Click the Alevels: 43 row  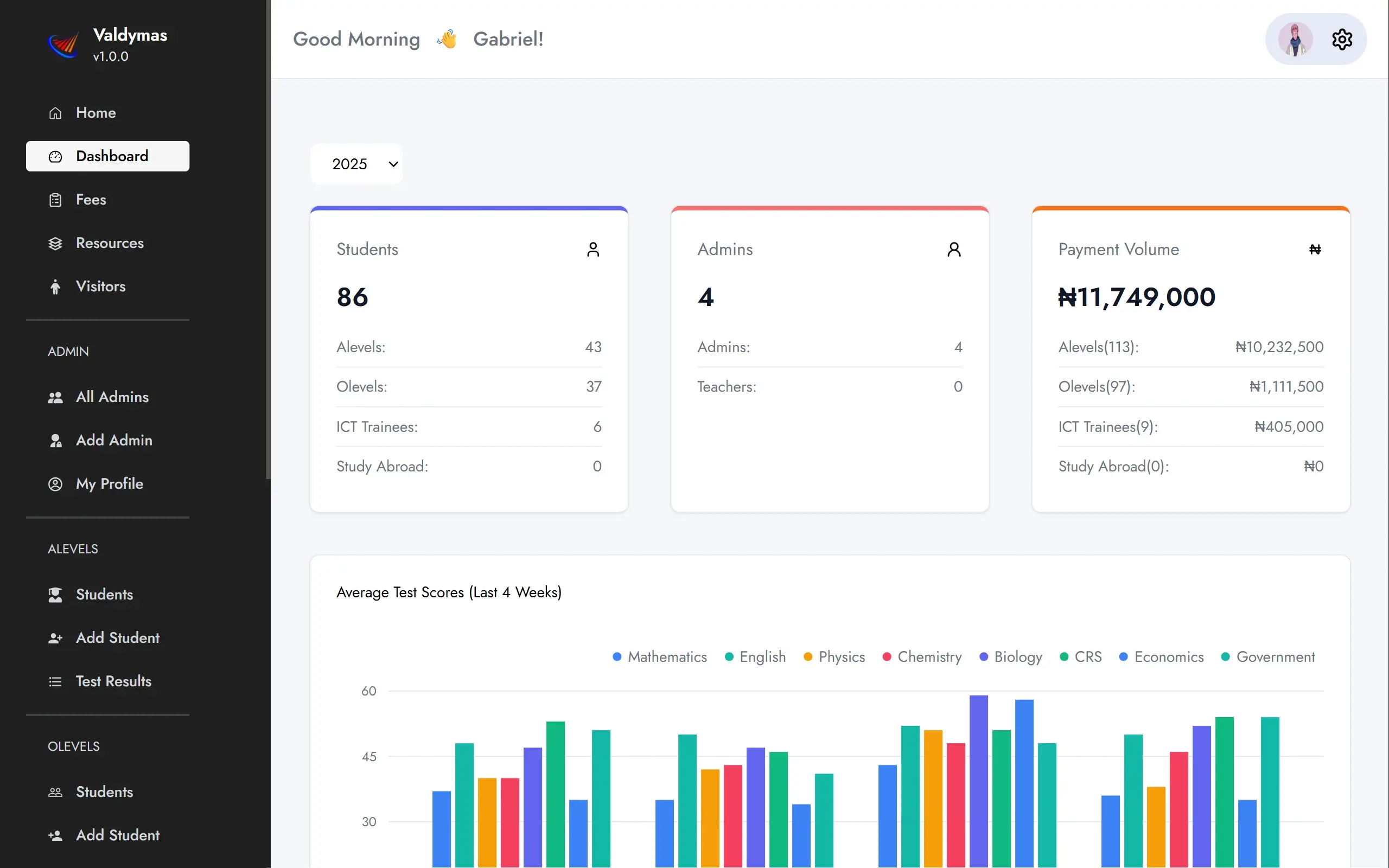(x=469, y=347)
